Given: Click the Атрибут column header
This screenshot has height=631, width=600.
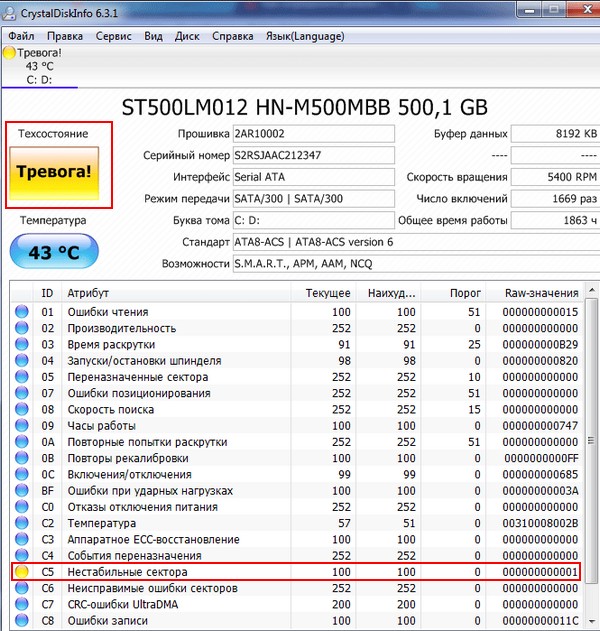Looking at the screenshot, I should pos(88,293).
